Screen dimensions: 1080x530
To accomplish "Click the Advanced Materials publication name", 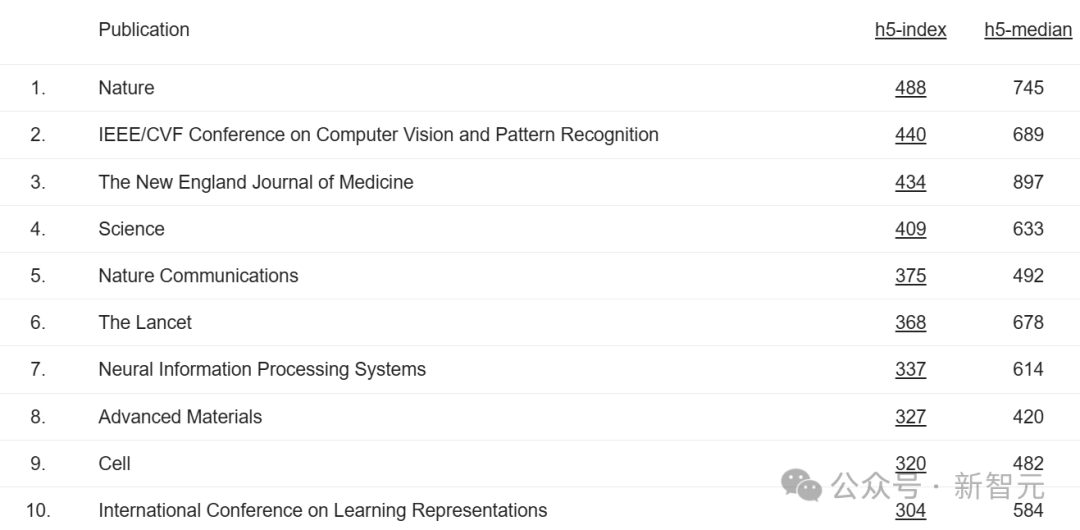I will tap(180, 417).
